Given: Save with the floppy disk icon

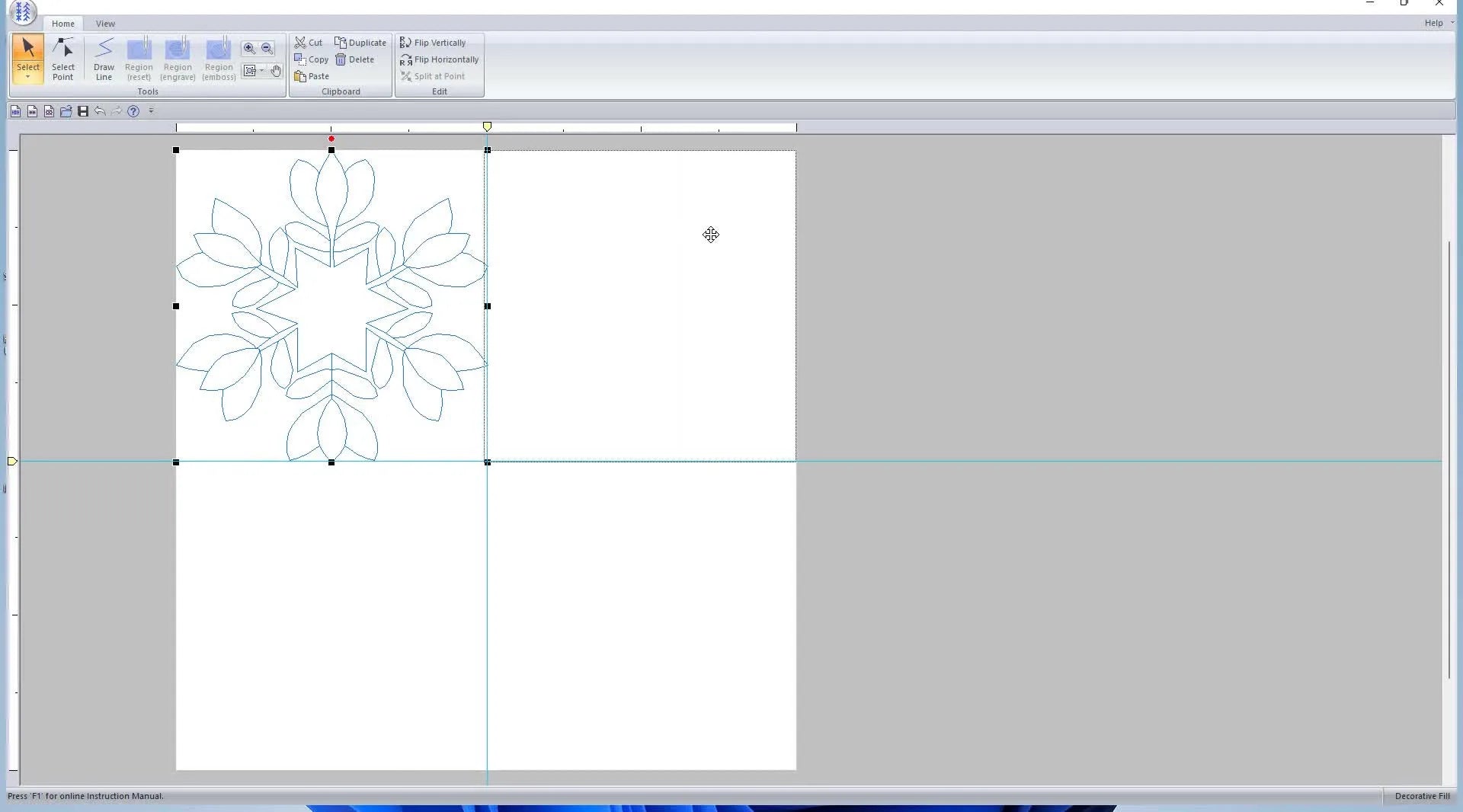Looking at the screenshot, I should [x=83, y=111].
